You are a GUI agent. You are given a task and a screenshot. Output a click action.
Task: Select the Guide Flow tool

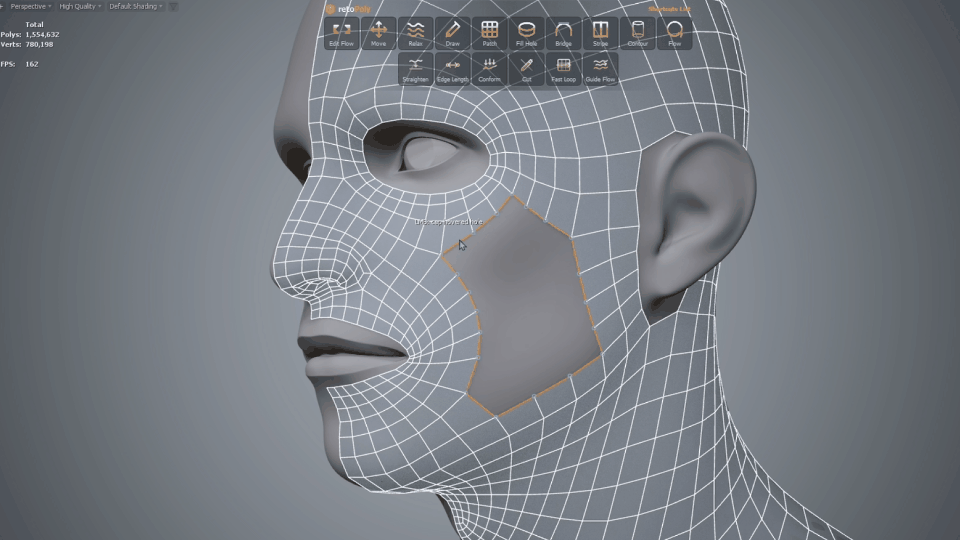600,69
